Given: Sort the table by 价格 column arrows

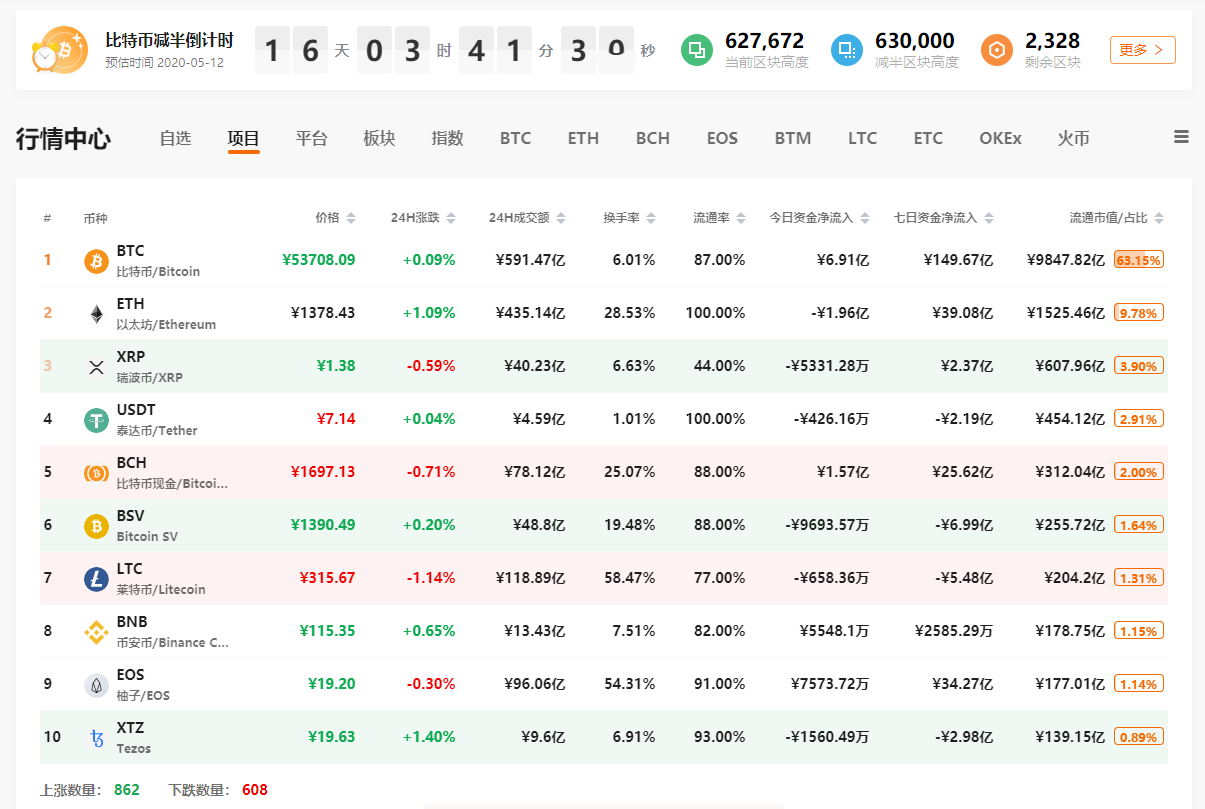Looking at the screenshot, I should pyautogui.click(x=350, y=218).
